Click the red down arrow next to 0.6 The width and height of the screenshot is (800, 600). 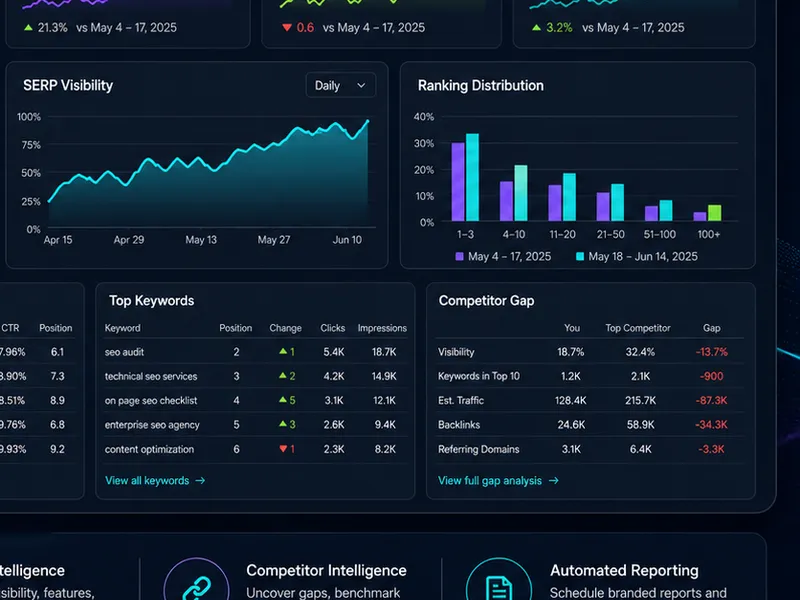[x=287, y=28]
